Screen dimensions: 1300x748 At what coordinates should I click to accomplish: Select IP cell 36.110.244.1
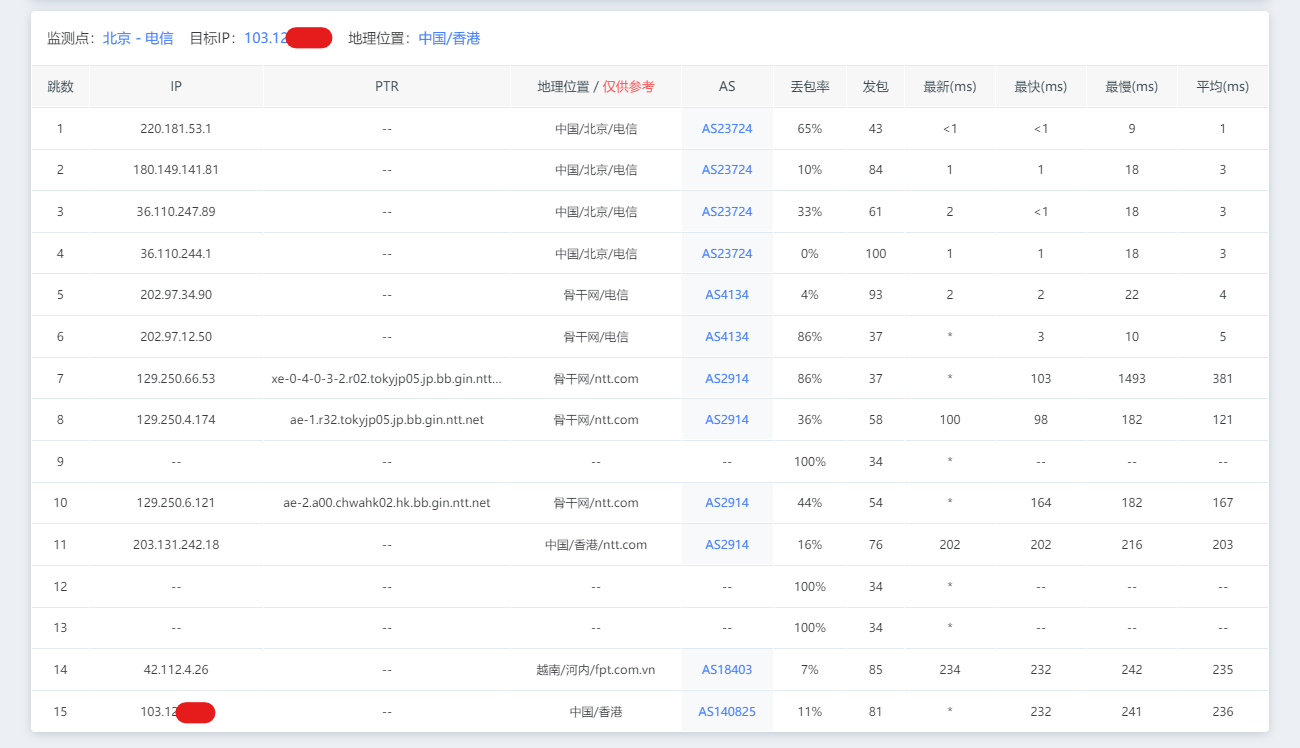click(x=176, y=254)
